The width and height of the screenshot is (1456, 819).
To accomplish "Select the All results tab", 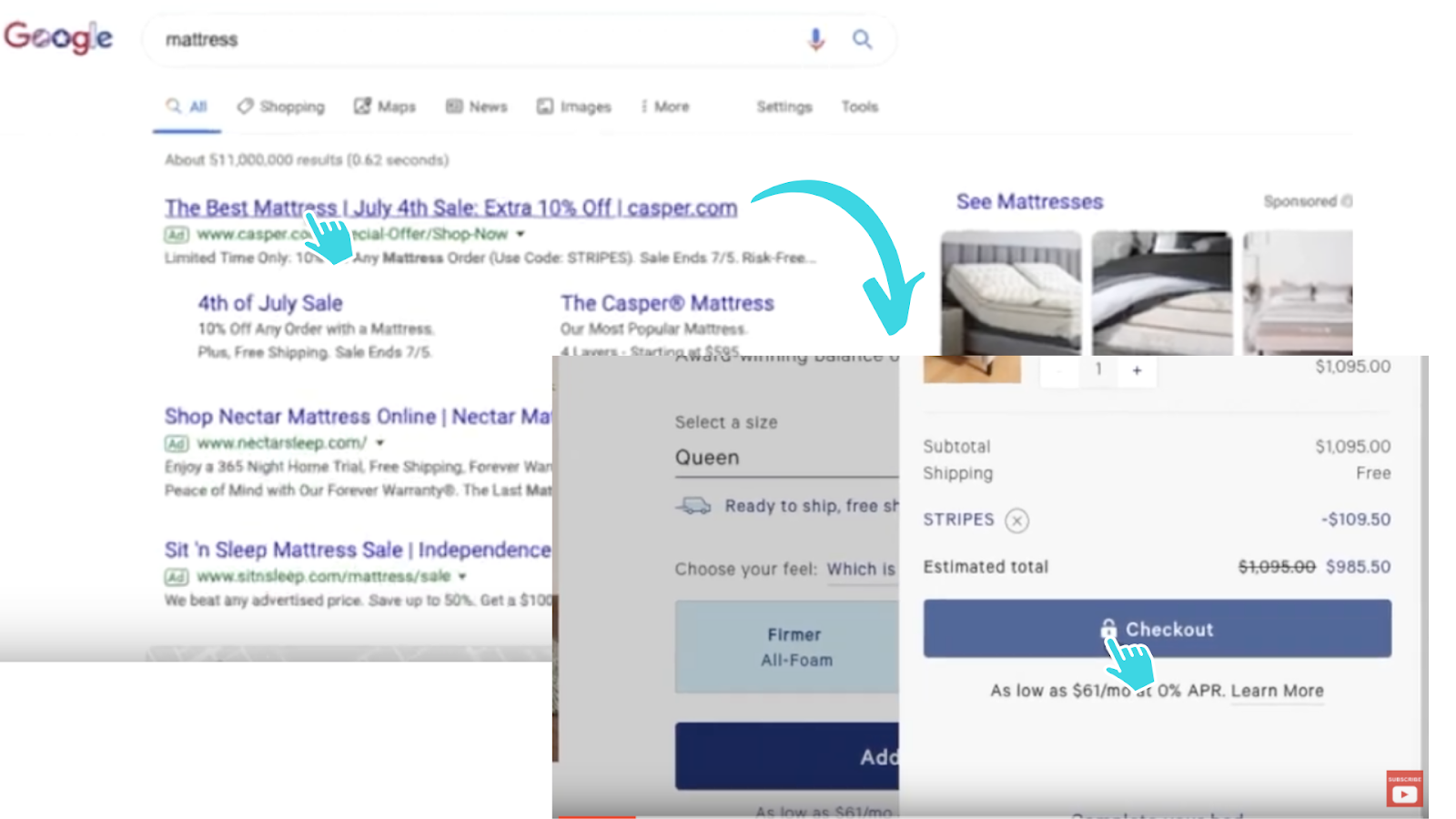I will (x=187, y=106).
